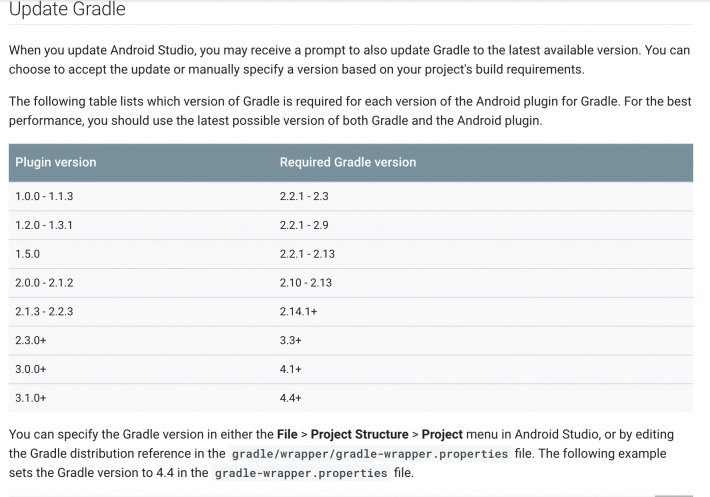Image resolution: width=710 pixels, height=497 pixels.
Task: Click the 2.14.1+ Gradle version cell
Action: point(298,312)
